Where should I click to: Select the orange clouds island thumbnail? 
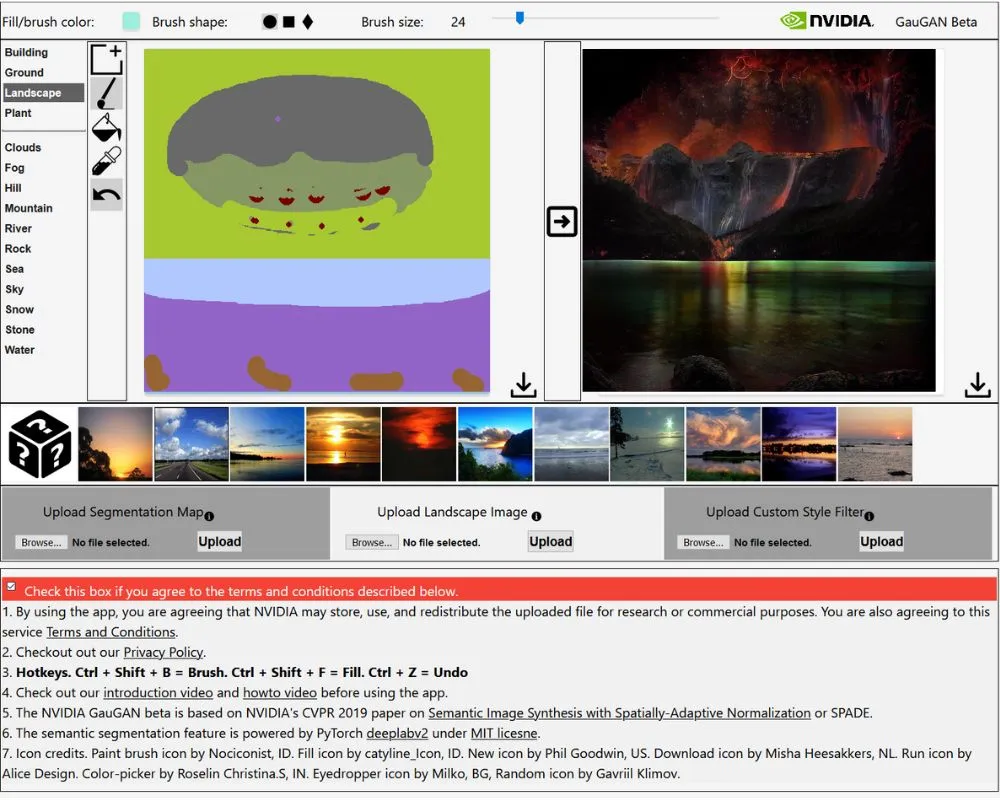[723, 444]
